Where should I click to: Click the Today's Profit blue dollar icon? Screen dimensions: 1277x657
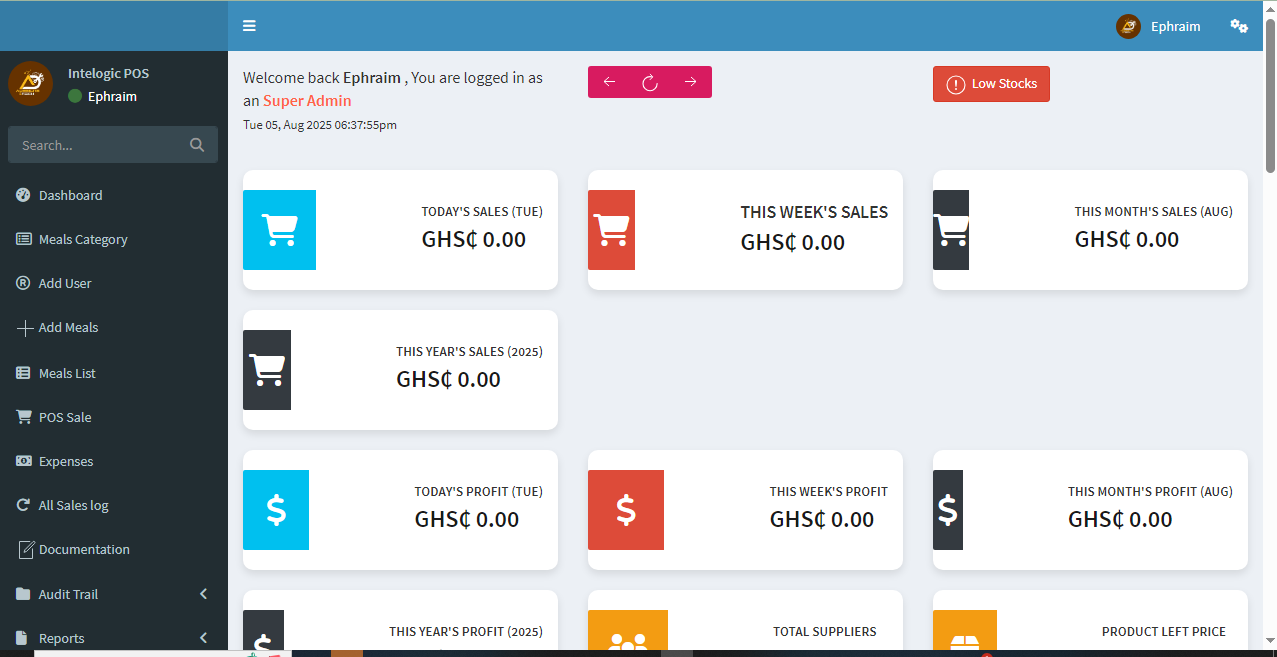click(x=276, y=510)
